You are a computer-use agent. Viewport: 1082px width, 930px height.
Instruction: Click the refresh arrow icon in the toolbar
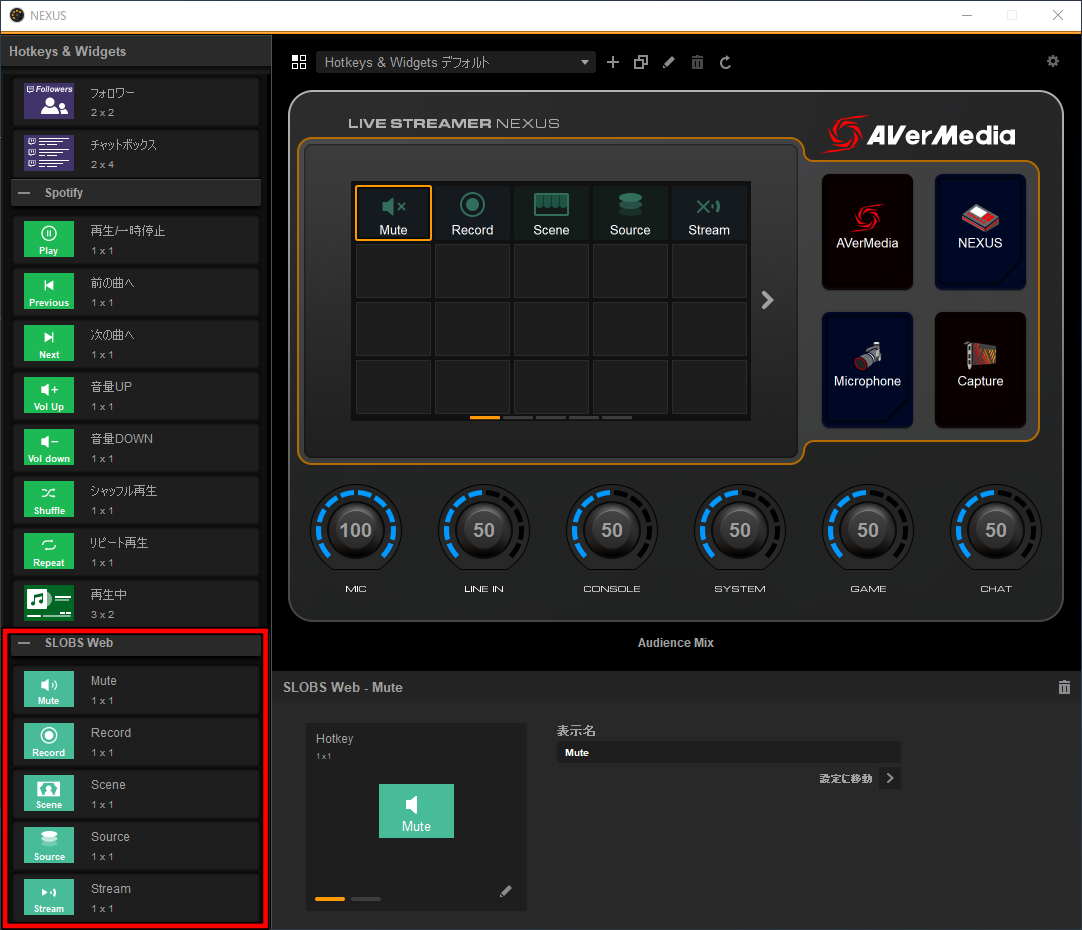[725, 62]
